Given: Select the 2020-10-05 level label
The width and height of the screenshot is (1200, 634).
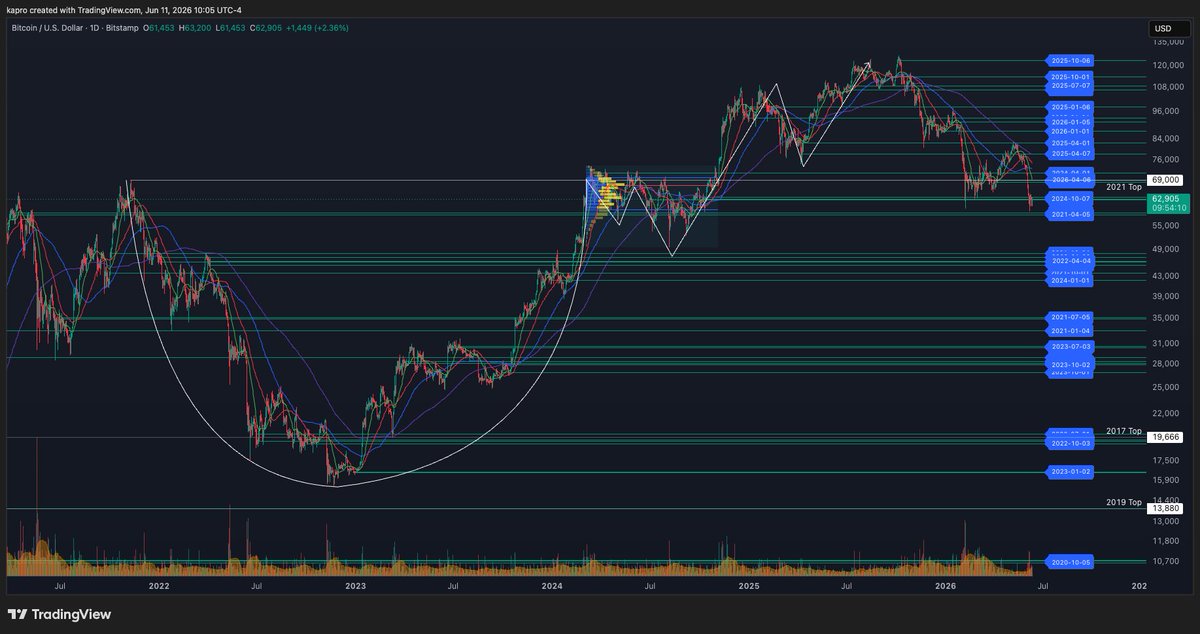Looking at the screenshot, I should [x=1071, y=562].
